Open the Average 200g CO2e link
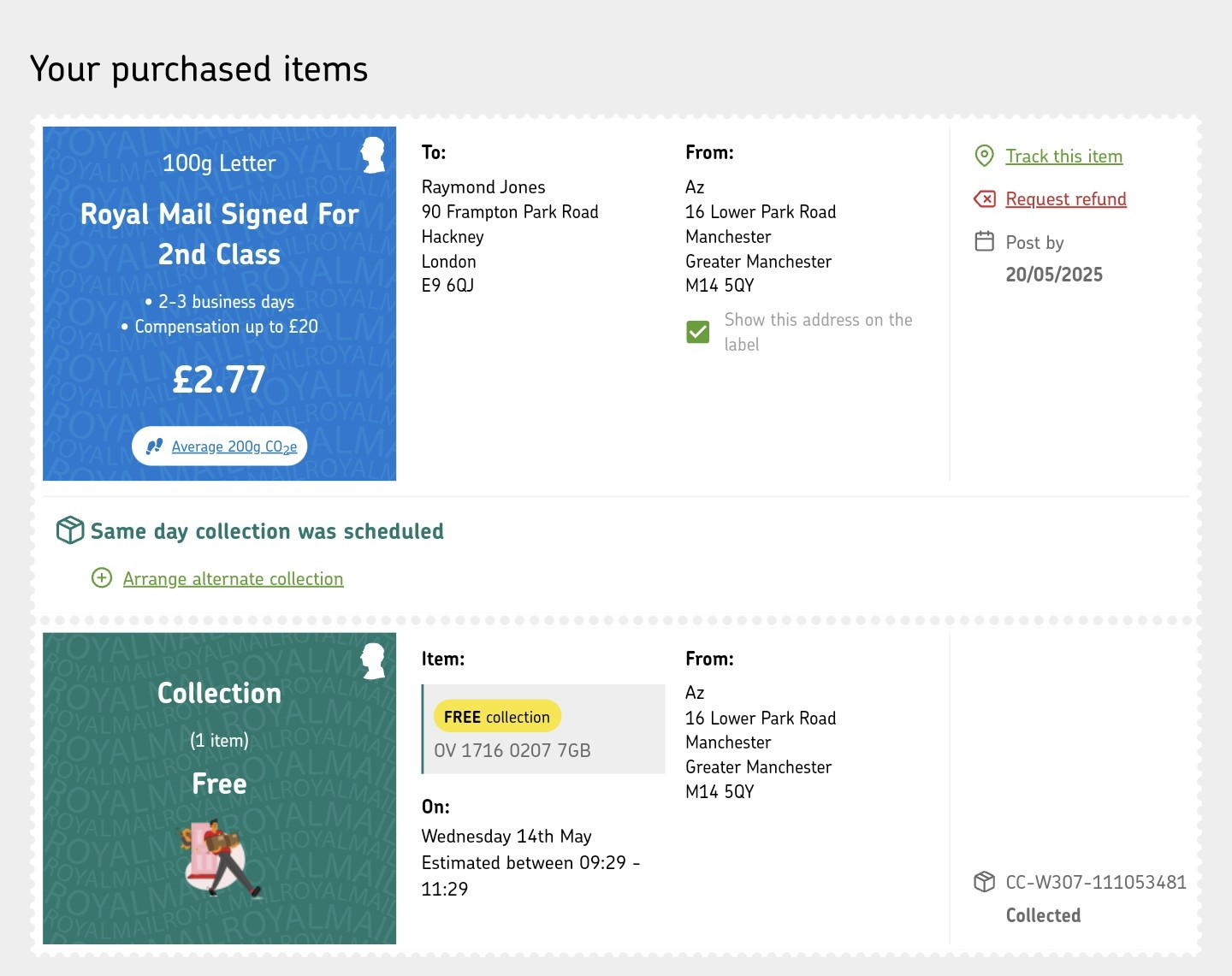The width and height of the screenshot is (1232, 976). pos(234,447)
